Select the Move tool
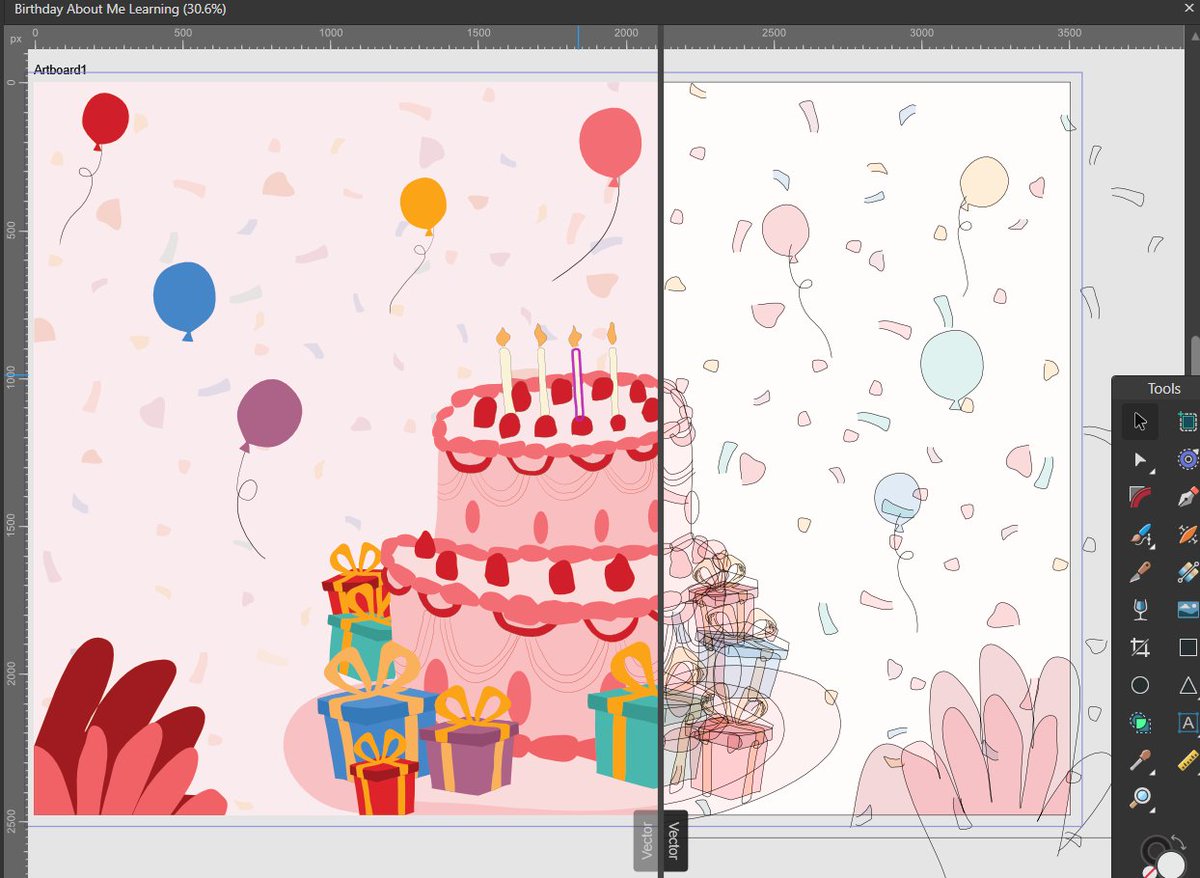The image size is (1200, 878). (x=1138, y=421)
